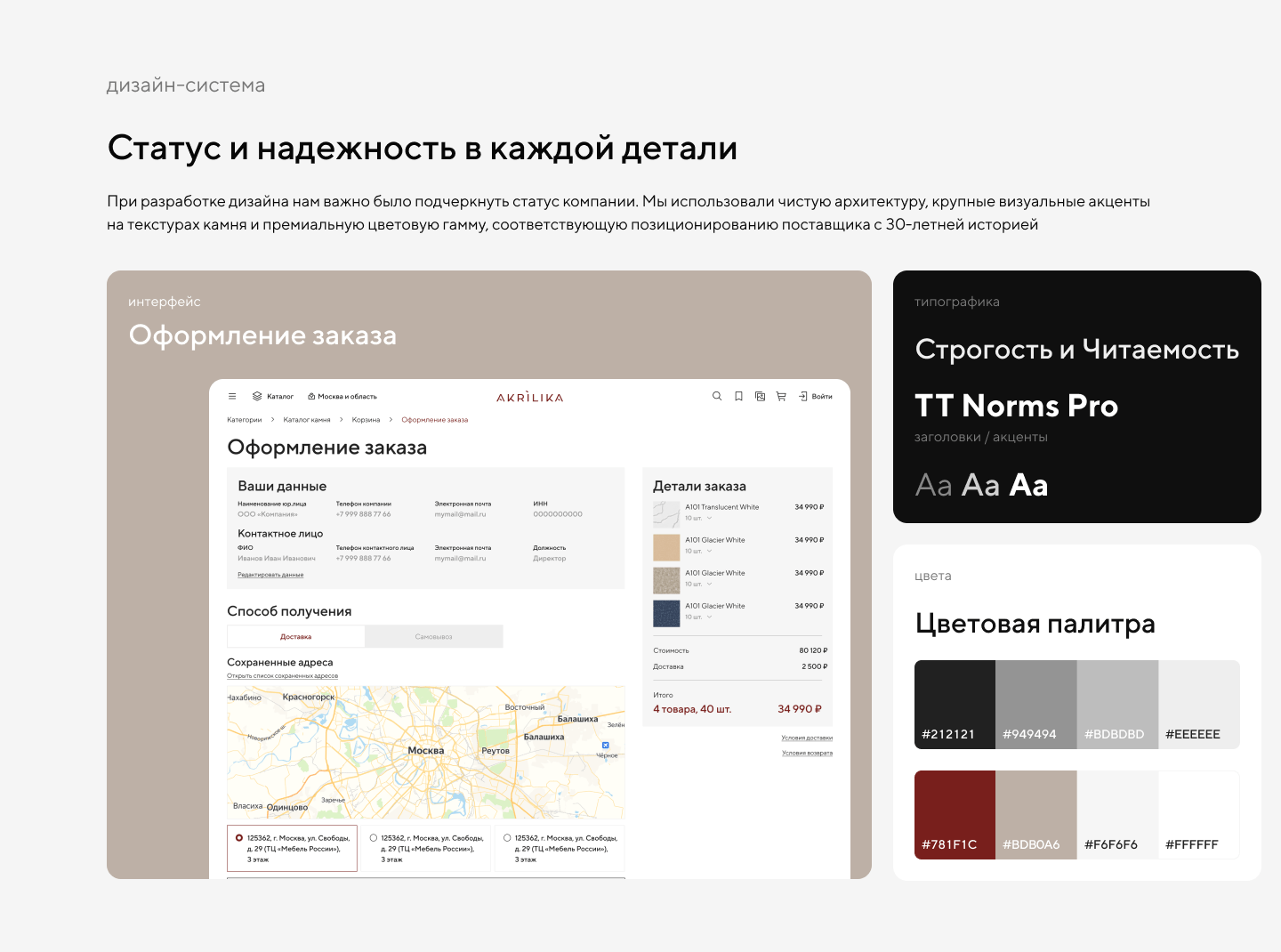Click the phone under Телефон контактного лица
The height and width of the screenshot is (952, 1281).
click(364, 559)
